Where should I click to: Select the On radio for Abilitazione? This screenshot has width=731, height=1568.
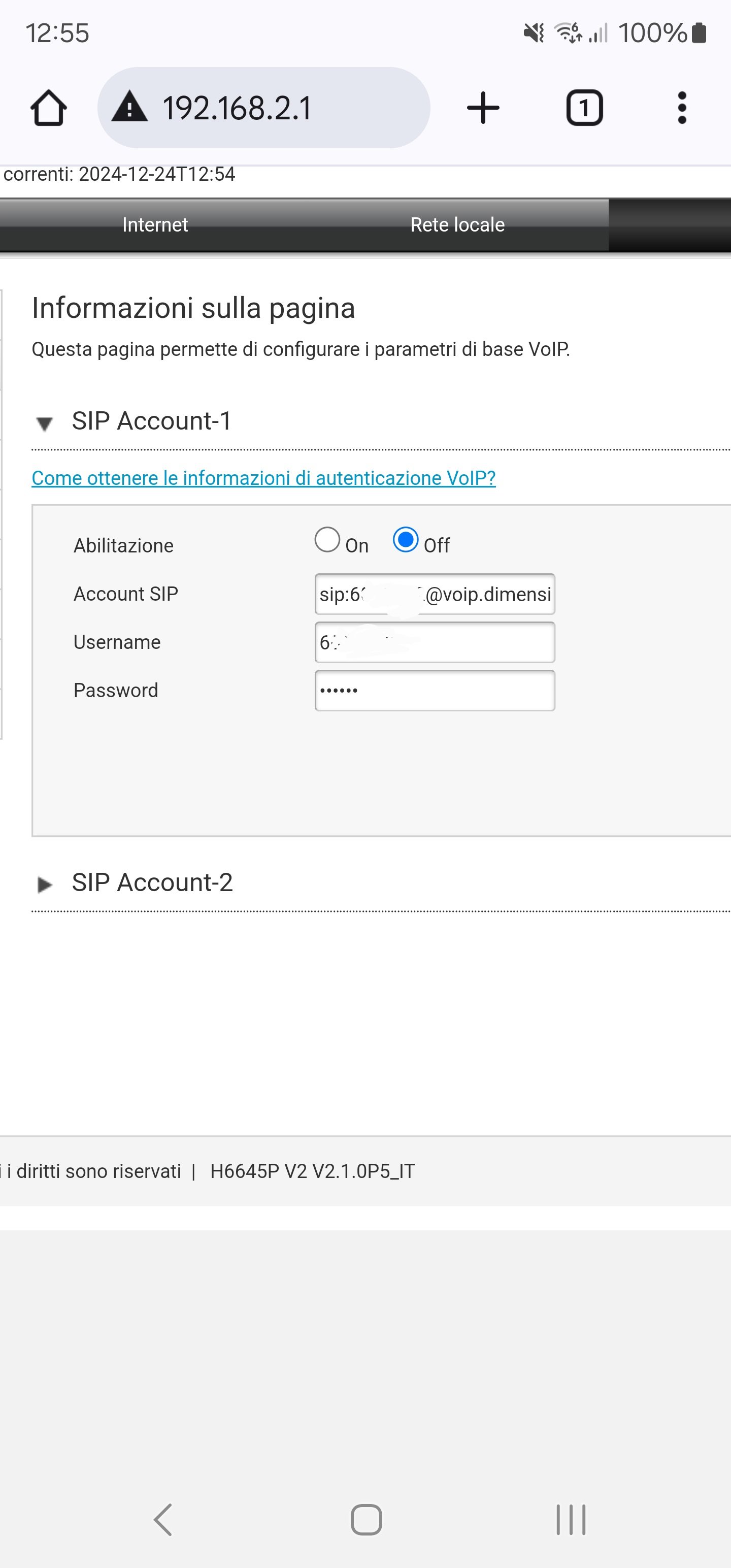click(327, 540)
